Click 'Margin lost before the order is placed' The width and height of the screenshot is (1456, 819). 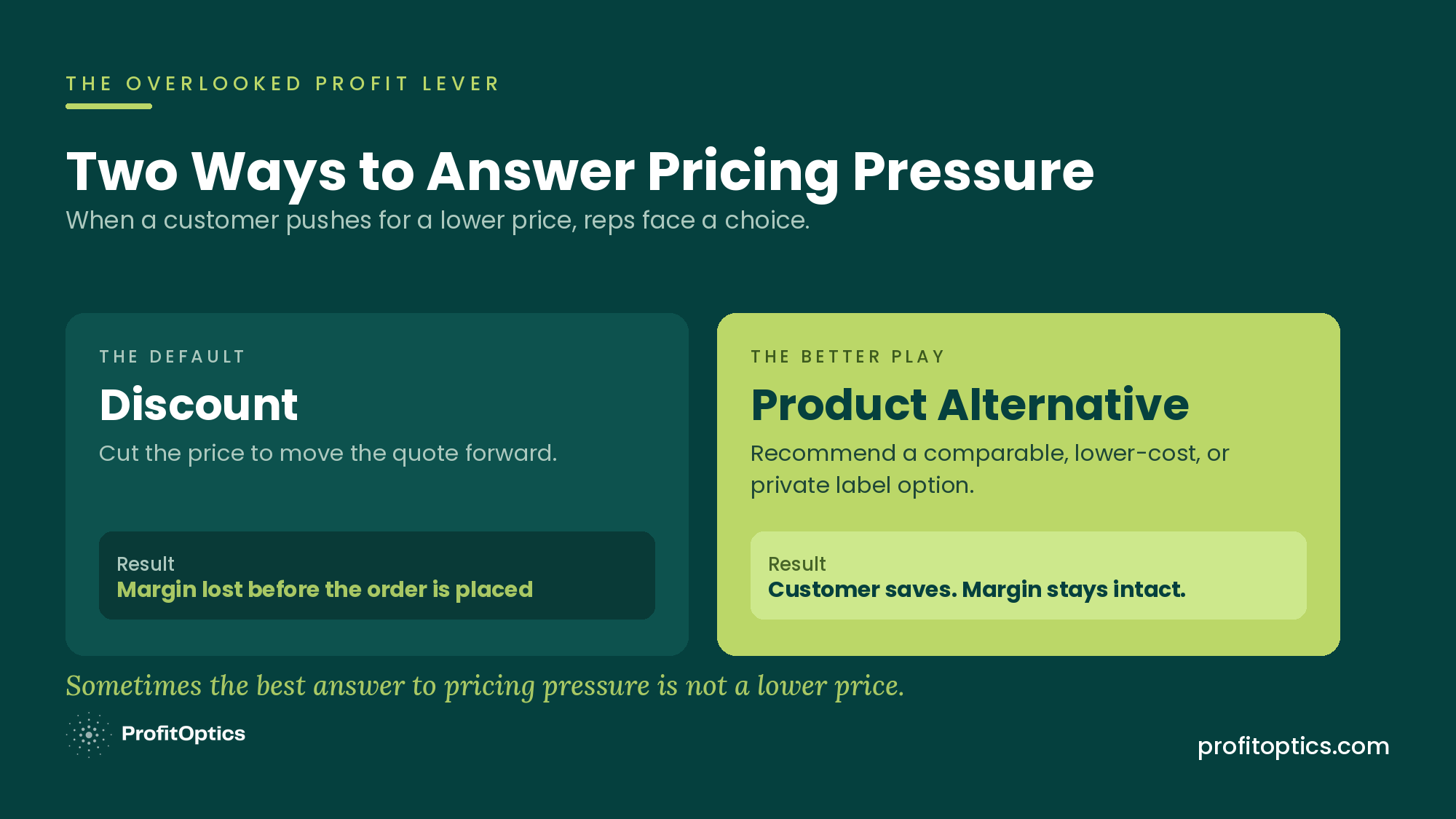click(x=325, y=590)
